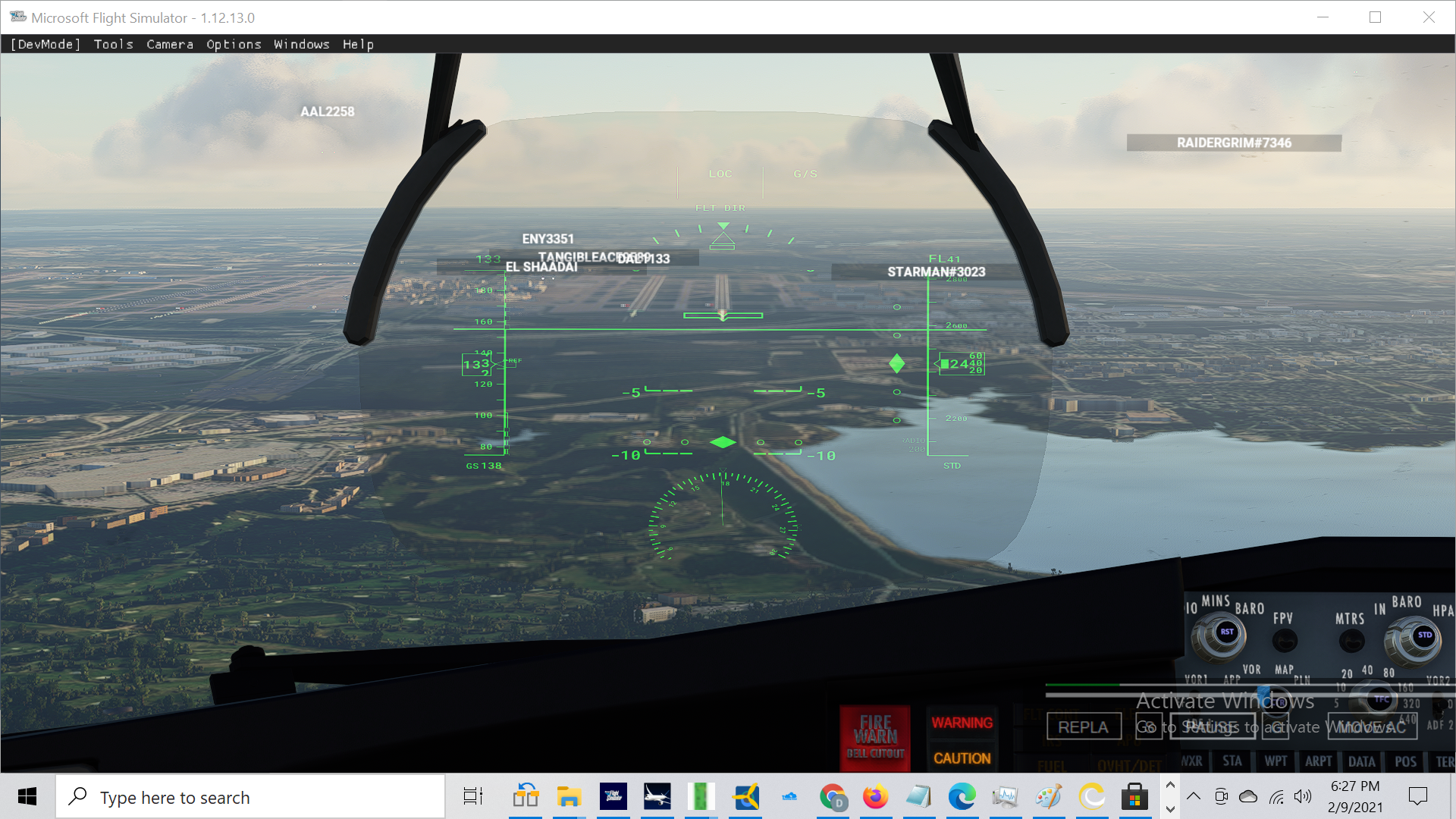Open the small blue cloud taskbar icon
Viewport: 1456px width, 819px height.
(x=789, y=796)
